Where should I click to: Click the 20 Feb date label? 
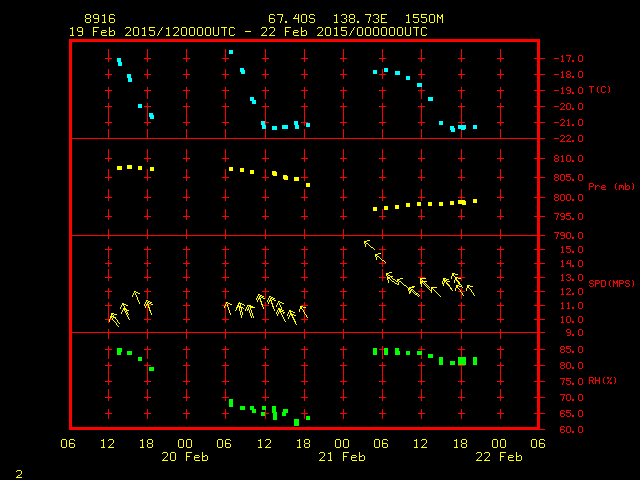tap(186, 457)
